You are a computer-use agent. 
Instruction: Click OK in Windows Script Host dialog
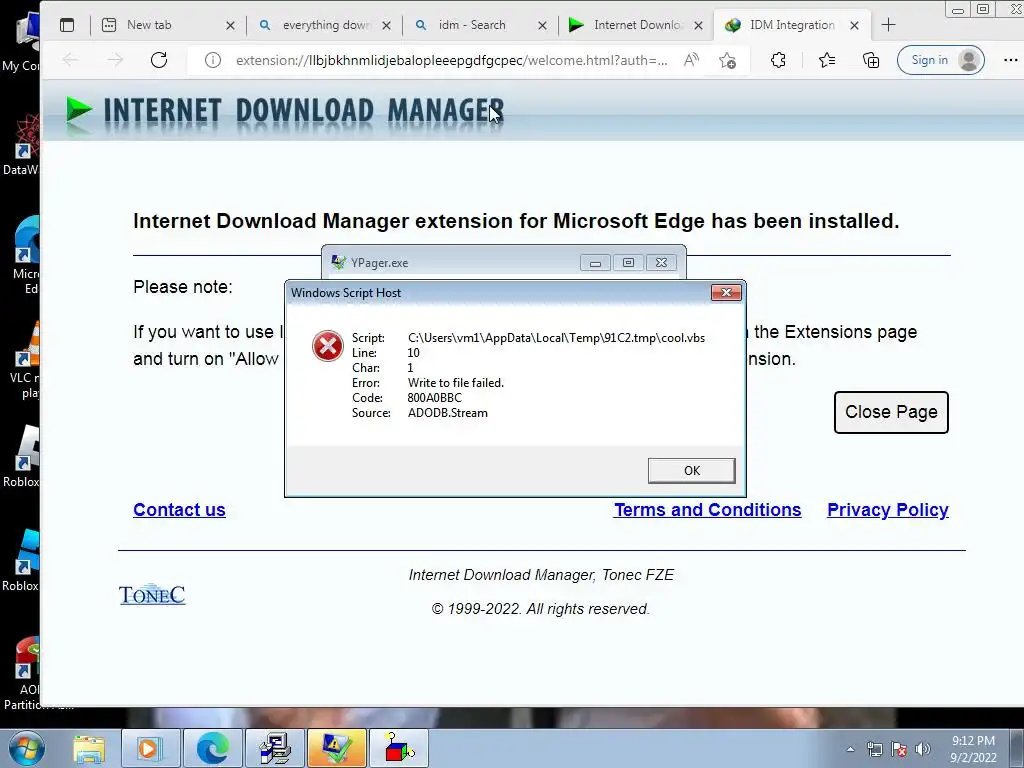(692, 470)
